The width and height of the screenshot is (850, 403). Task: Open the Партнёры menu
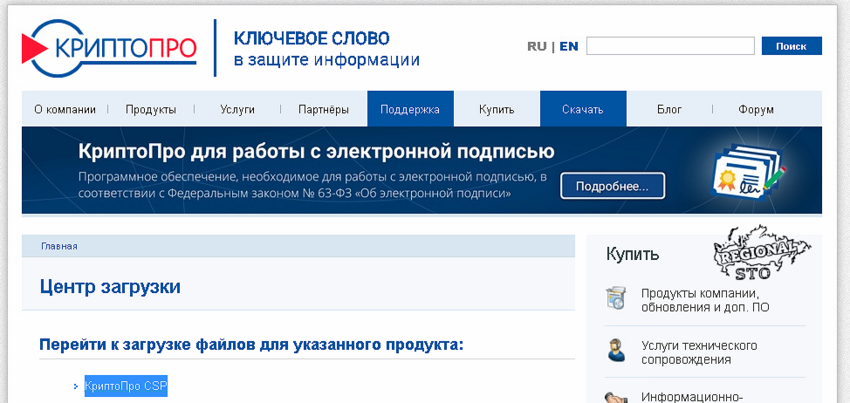click(x=324, y=110)
